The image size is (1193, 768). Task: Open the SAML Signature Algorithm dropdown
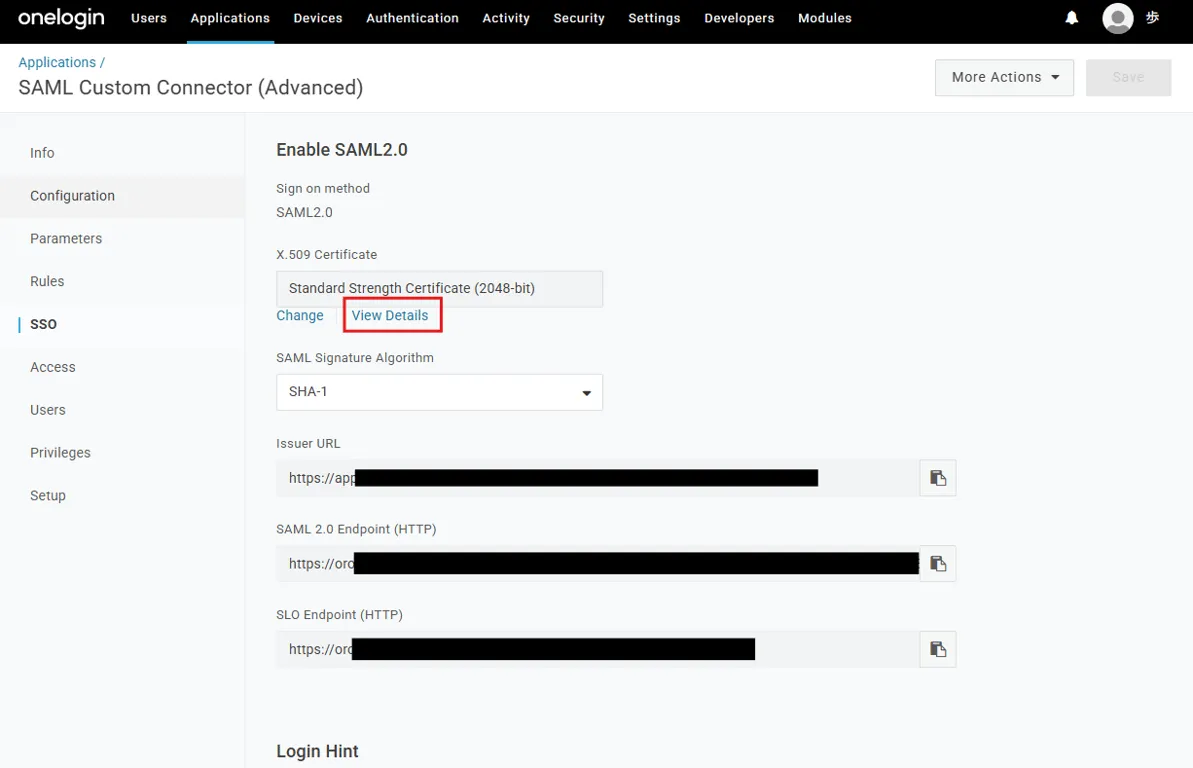439,392
